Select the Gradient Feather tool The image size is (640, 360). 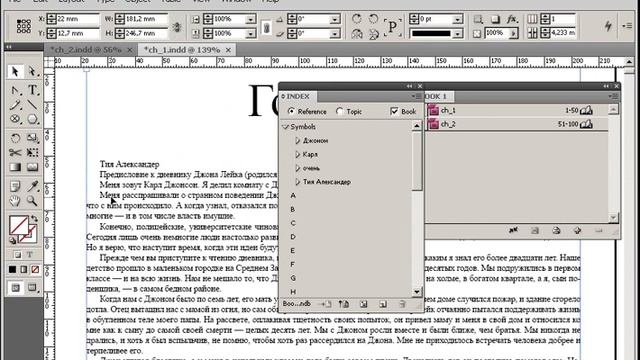click(x=32, y=167)
